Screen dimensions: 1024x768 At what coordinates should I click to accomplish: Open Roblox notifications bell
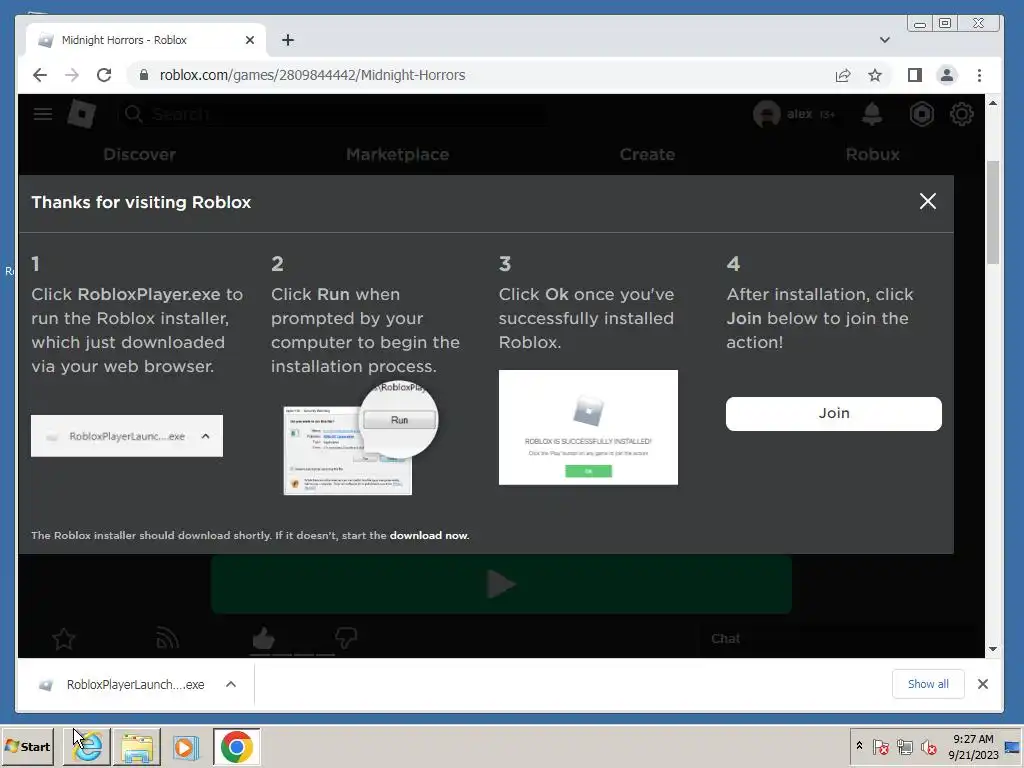pos(872,114)
